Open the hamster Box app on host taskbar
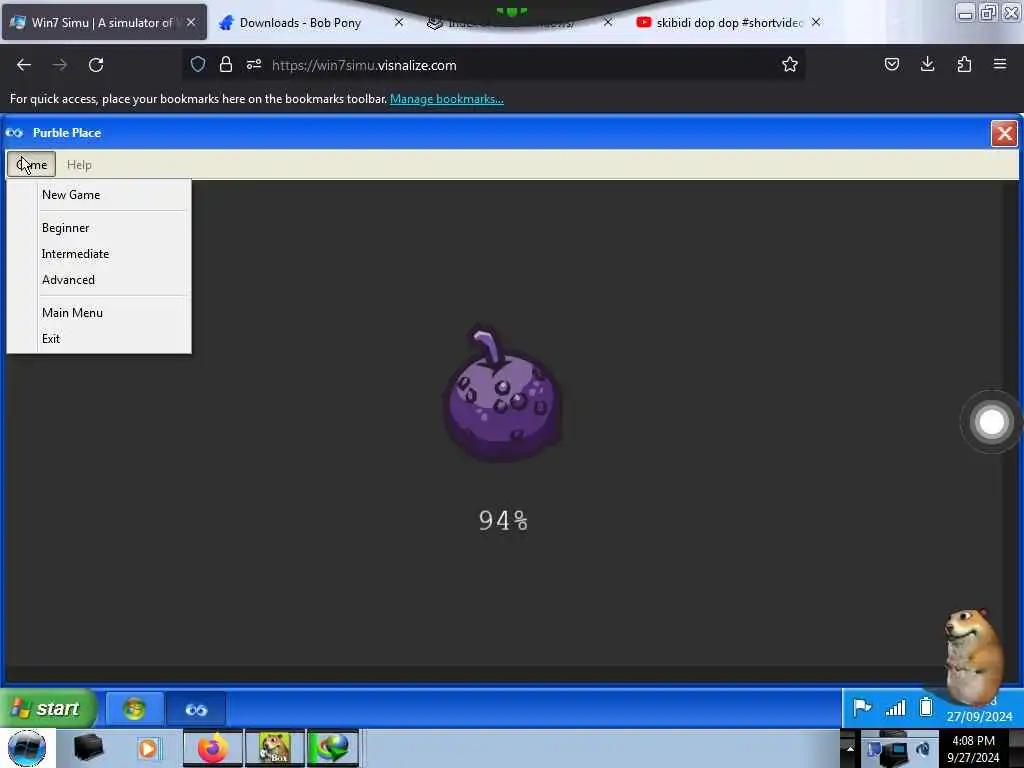 [x=274, y=748]
